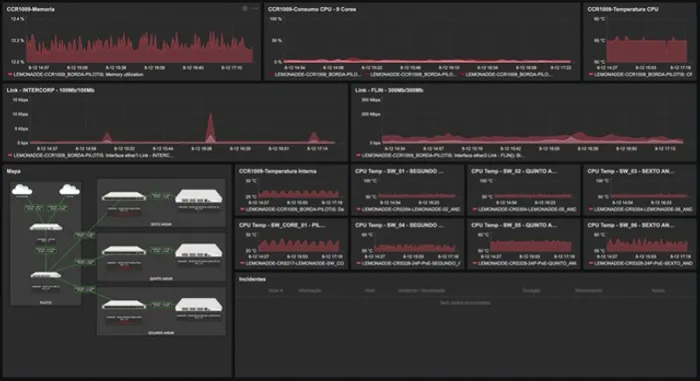Click the Ações column header in Incidentes
The width and height of the screenshot is (700, 381).
[x=658, y=291]
